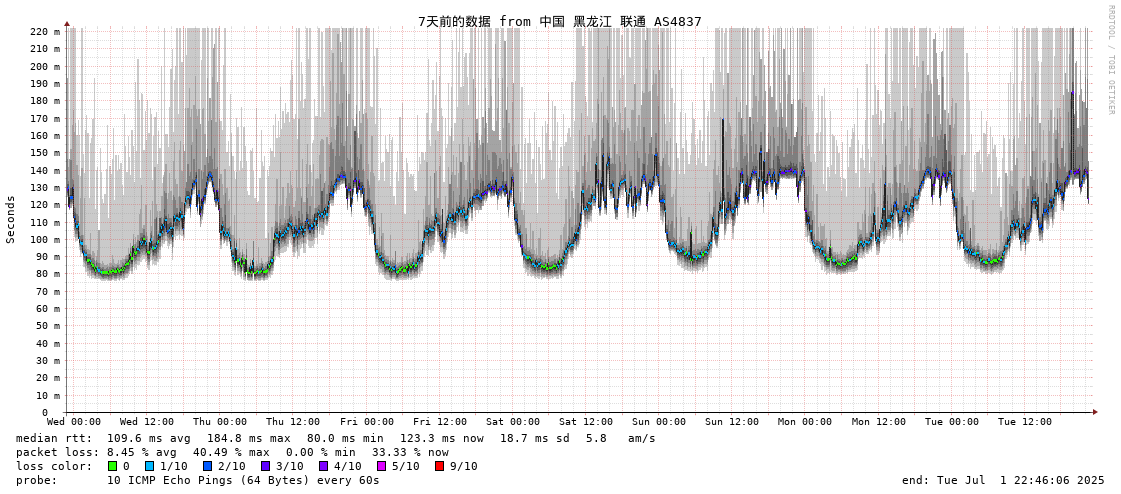Click the magenta 5/10 loss swatch

[x=381, y=466]
